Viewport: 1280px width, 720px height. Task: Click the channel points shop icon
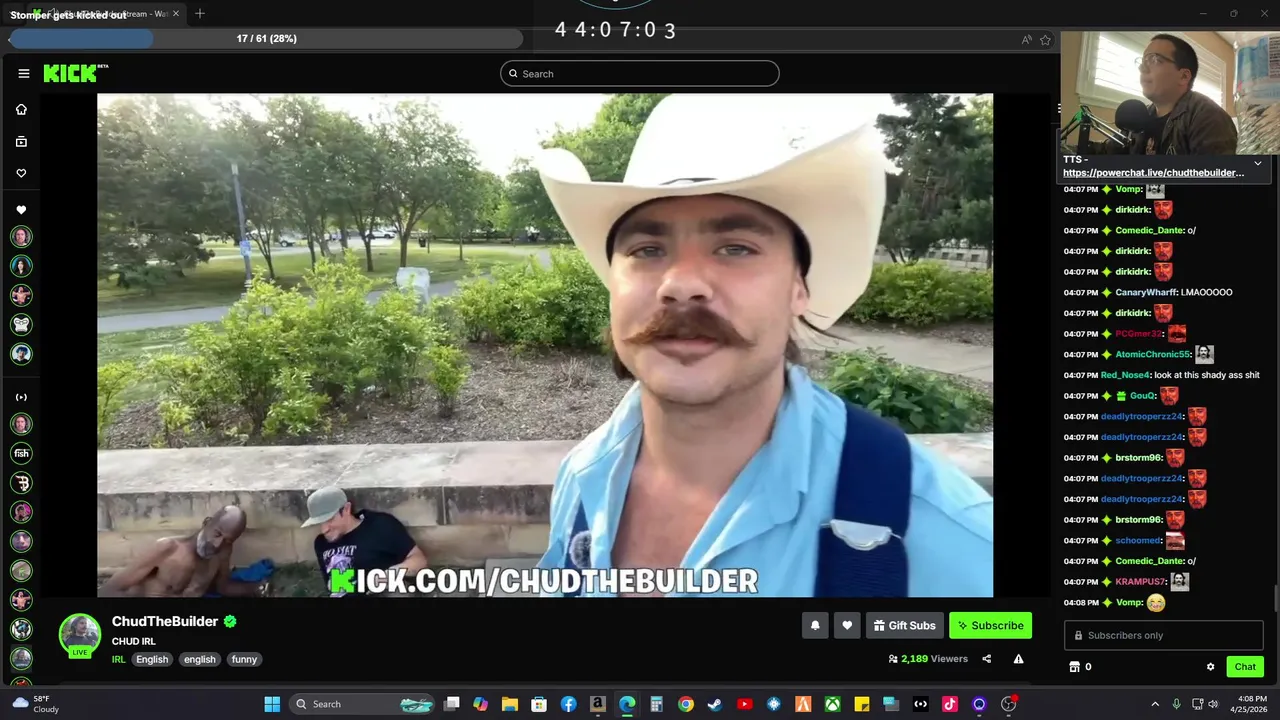(x=1075, y=667)
